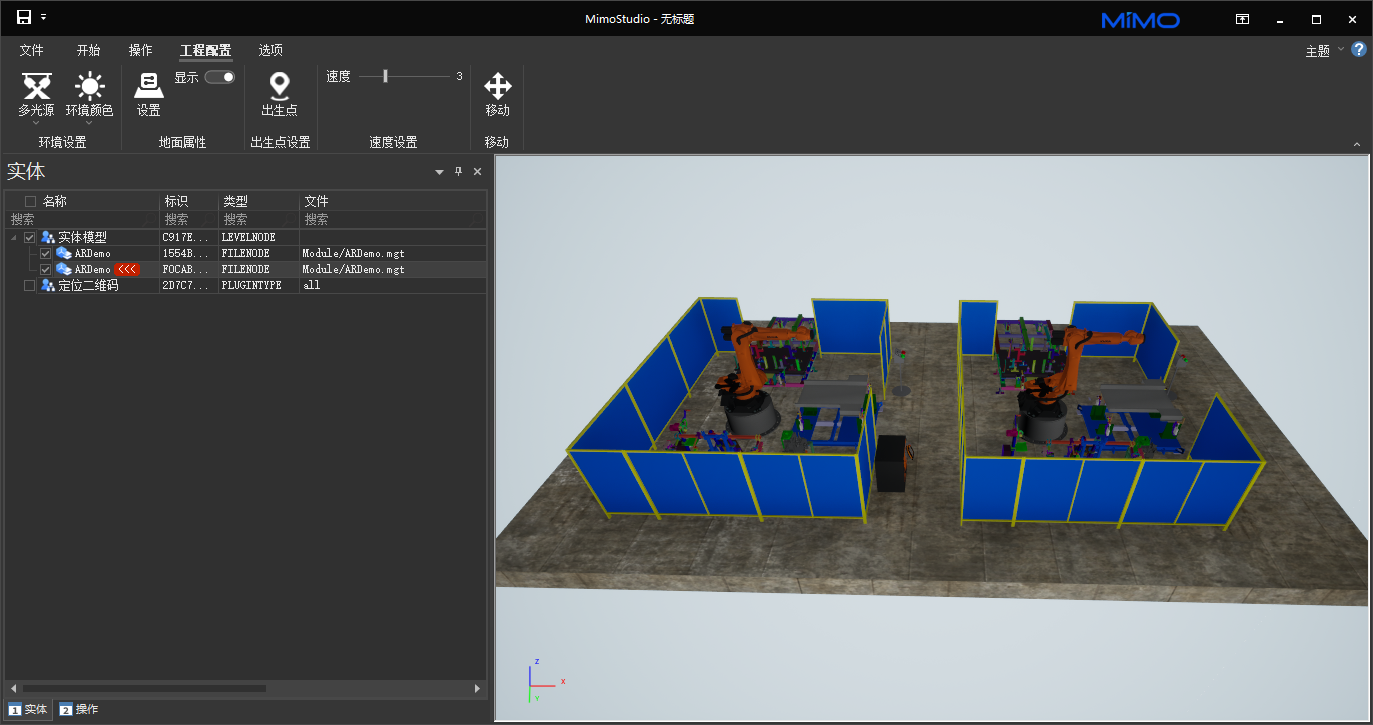Enable the 定位二维码 checkbox
This screenshot has height=725, width=1373.
[29, 286]
